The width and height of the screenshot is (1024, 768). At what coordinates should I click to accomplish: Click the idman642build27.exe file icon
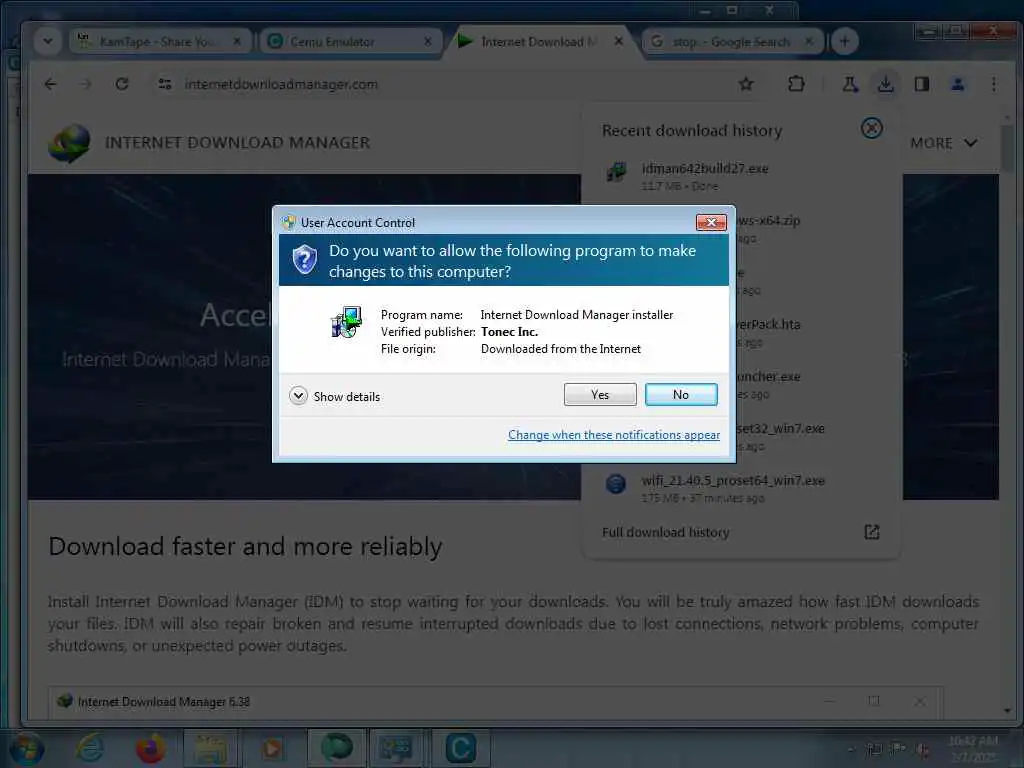(x=616, y=171)
